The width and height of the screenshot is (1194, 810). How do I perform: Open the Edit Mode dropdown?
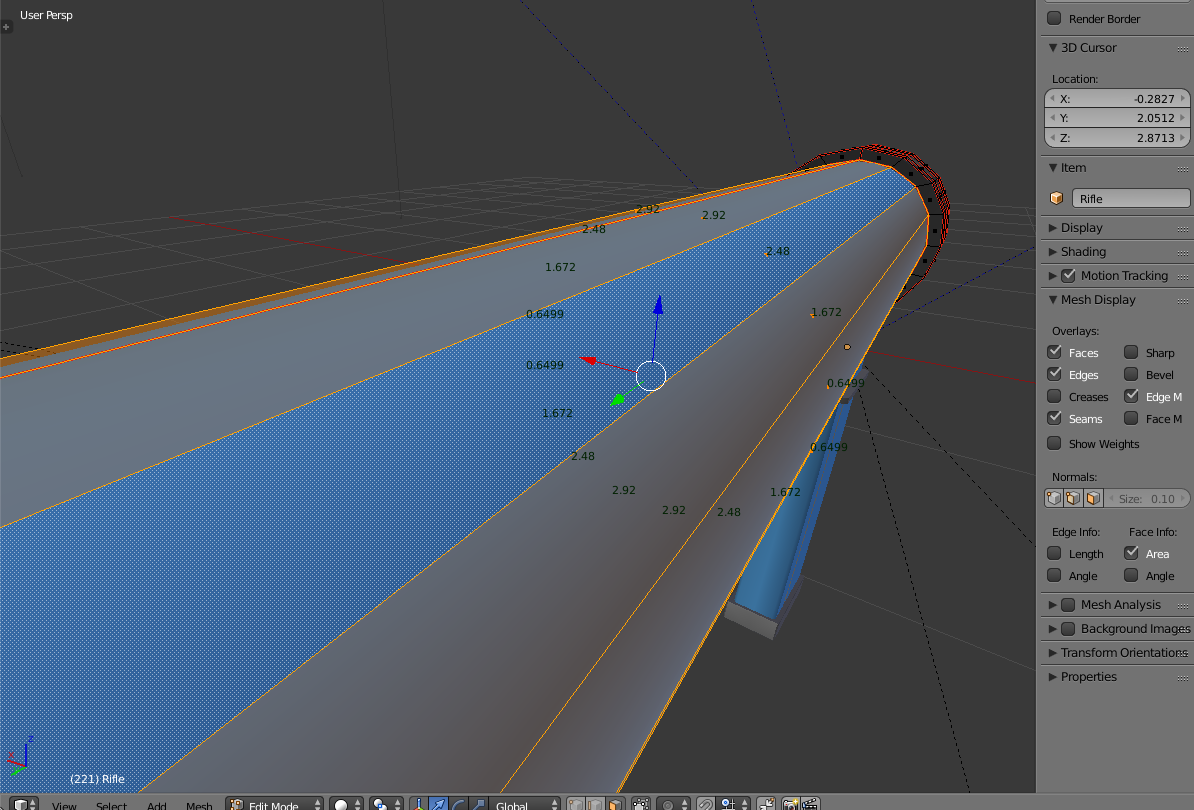tap(274, 804)
